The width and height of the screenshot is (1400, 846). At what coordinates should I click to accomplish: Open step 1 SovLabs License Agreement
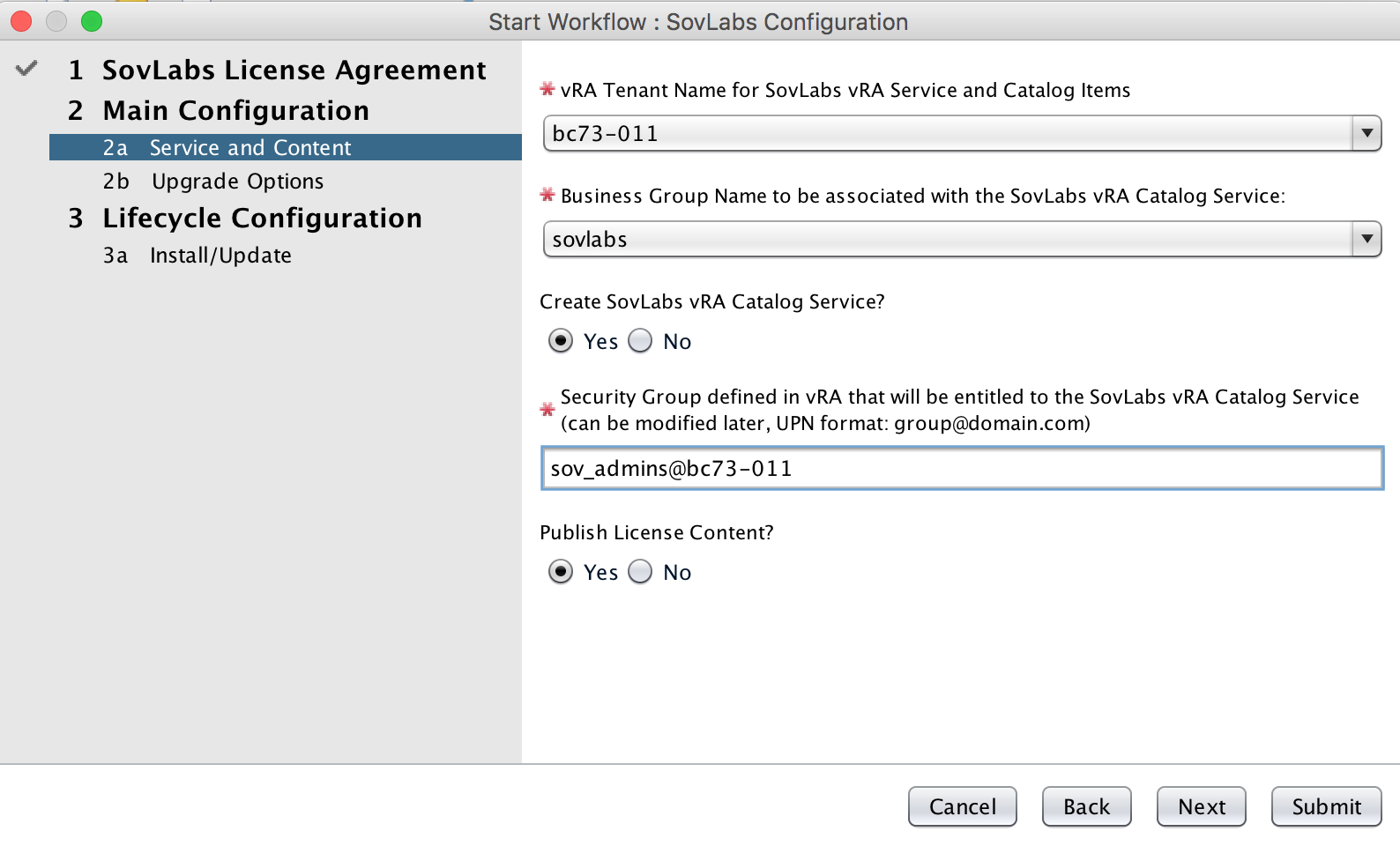[277, 70]
